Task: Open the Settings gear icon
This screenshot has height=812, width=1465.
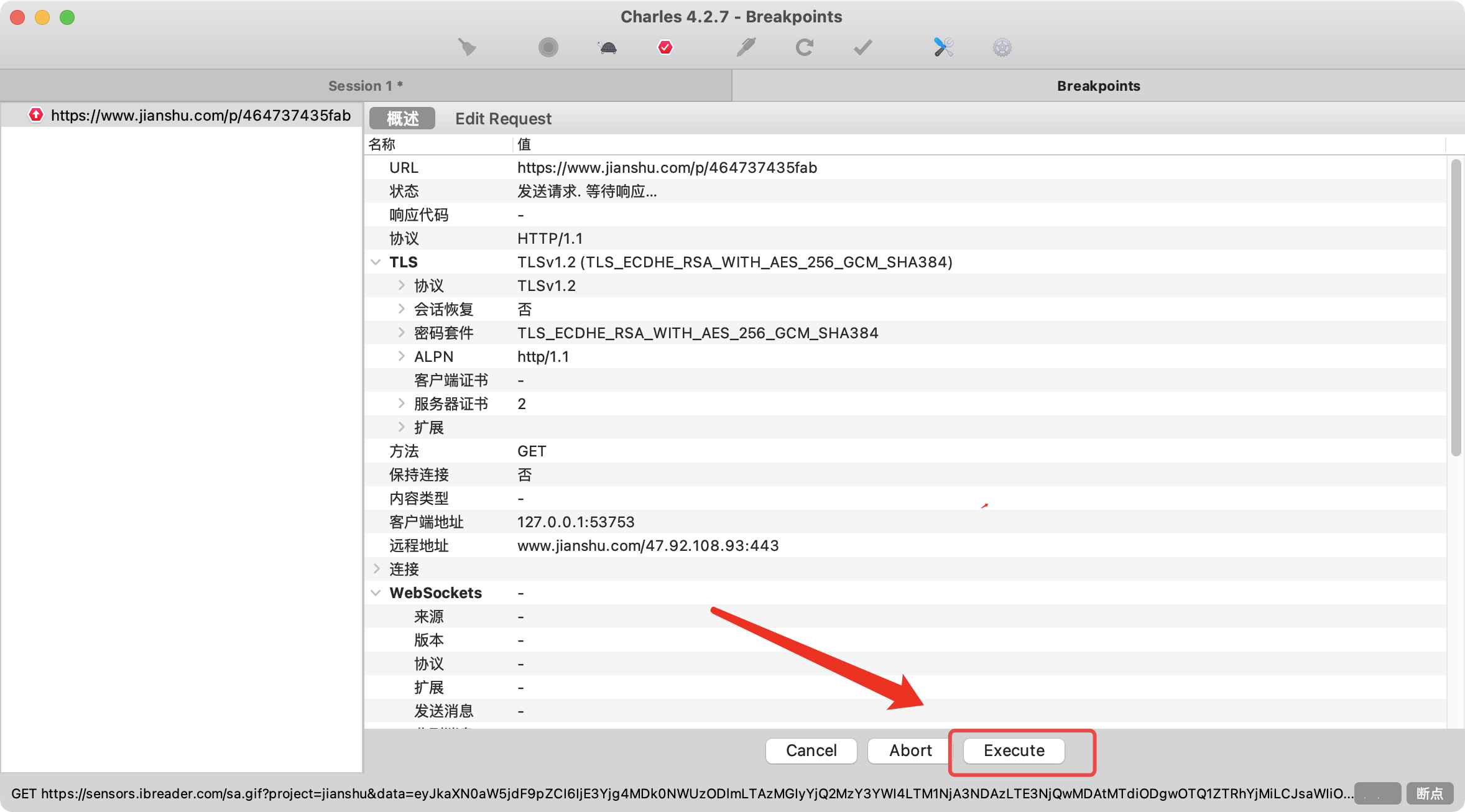Action: (1002, 47)
